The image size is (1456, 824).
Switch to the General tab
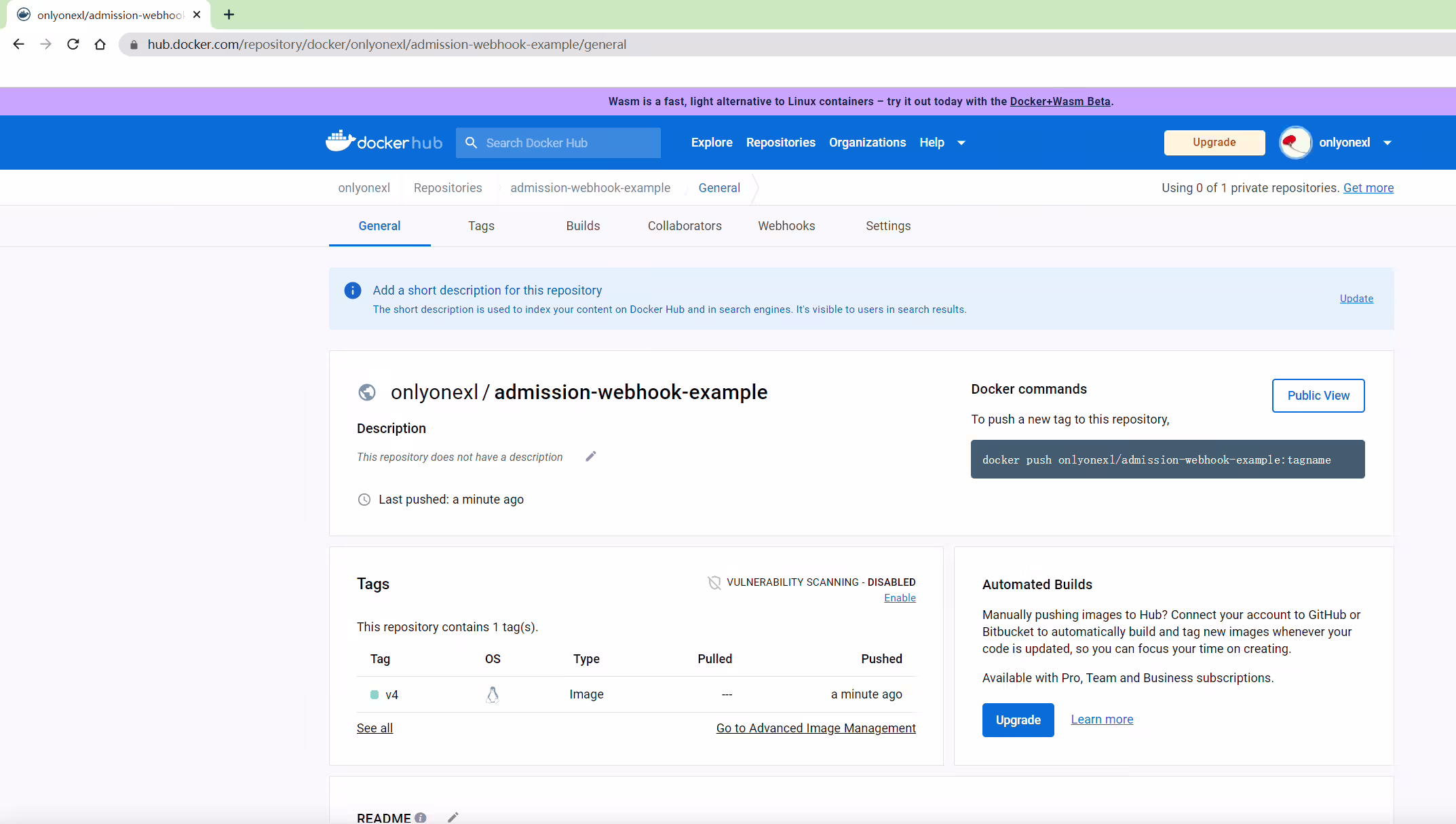pos(379,226)
